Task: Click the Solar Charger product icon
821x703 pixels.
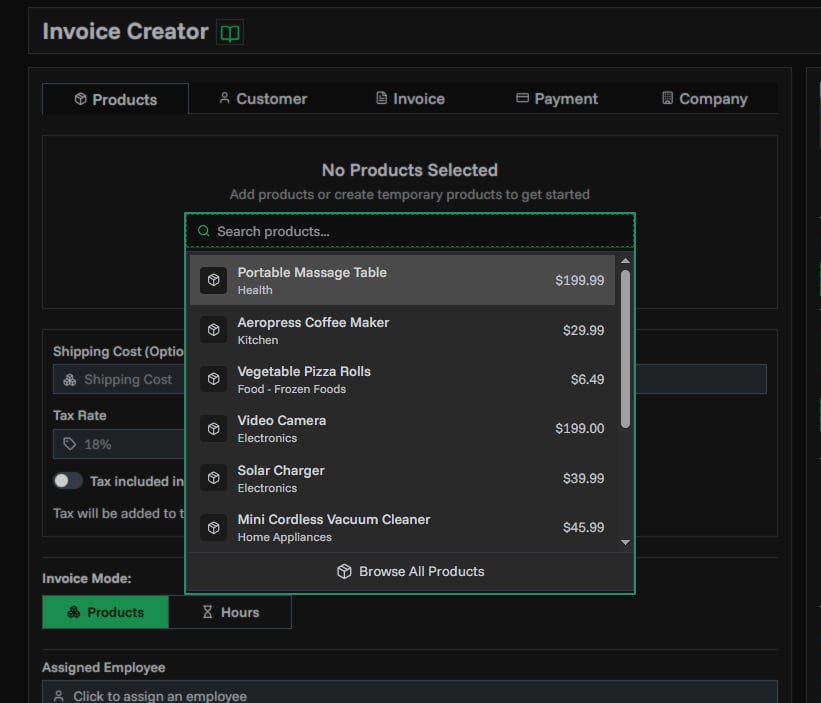Action: point(213,478)
